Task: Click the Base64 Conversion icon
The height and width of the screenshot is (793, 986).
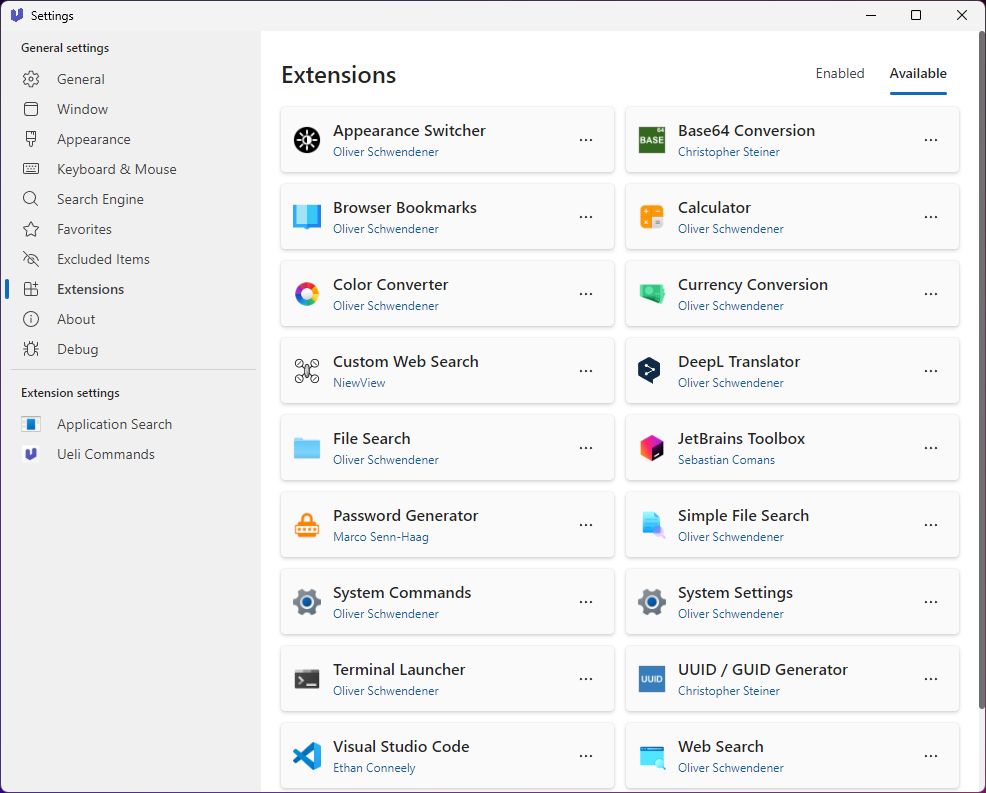Action: [652, 140]
